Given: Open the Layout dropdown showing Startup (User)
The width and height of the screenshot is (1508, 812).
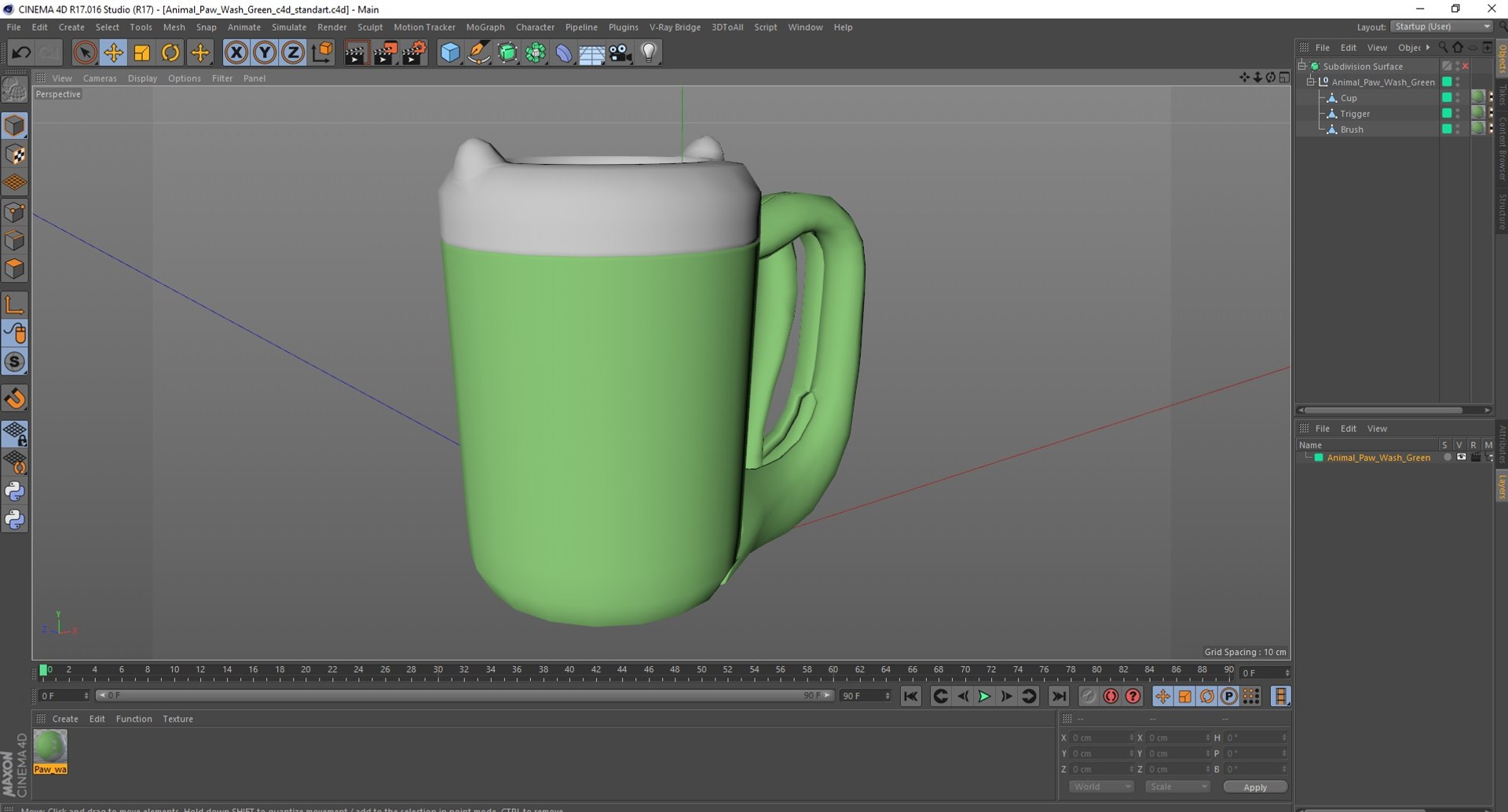Looking at the screenshot, I should coord(1441,27).
